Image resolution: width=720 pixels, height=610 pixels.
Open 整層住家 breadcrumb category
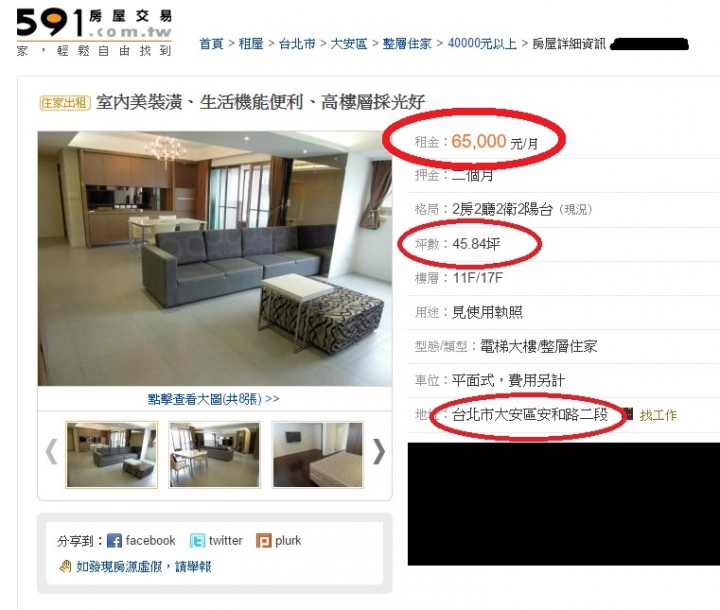[407, 44]
